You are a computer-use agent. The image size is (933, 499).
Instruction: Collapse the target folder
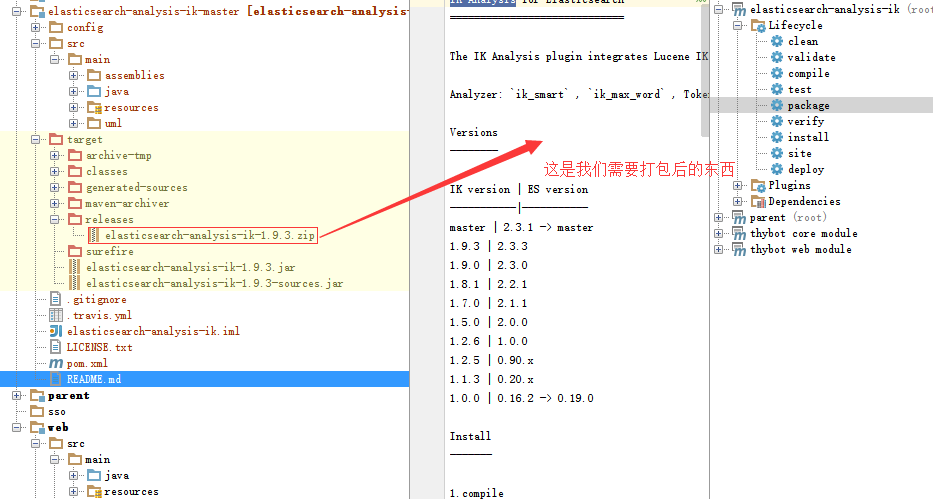pyautogui.click(x=36, y=139)
